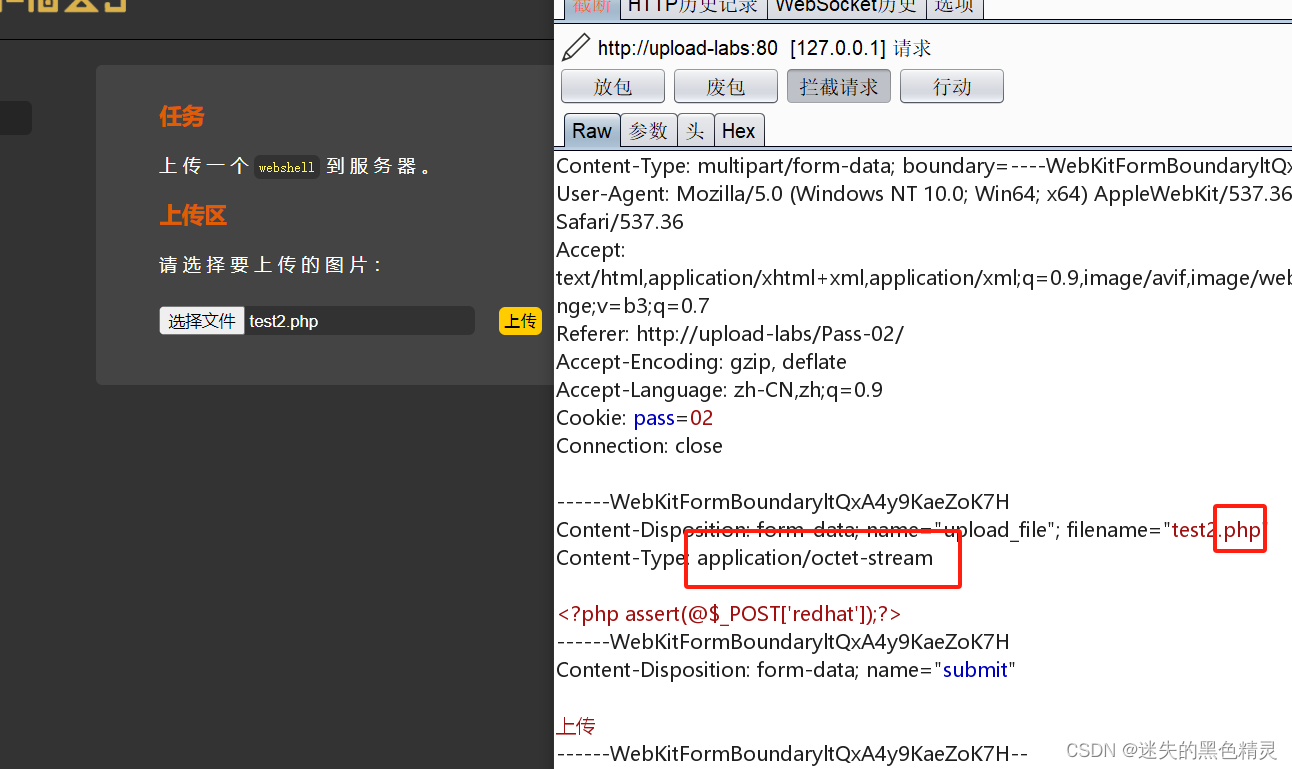Click the Referer header line

click(x=730, y=334)
